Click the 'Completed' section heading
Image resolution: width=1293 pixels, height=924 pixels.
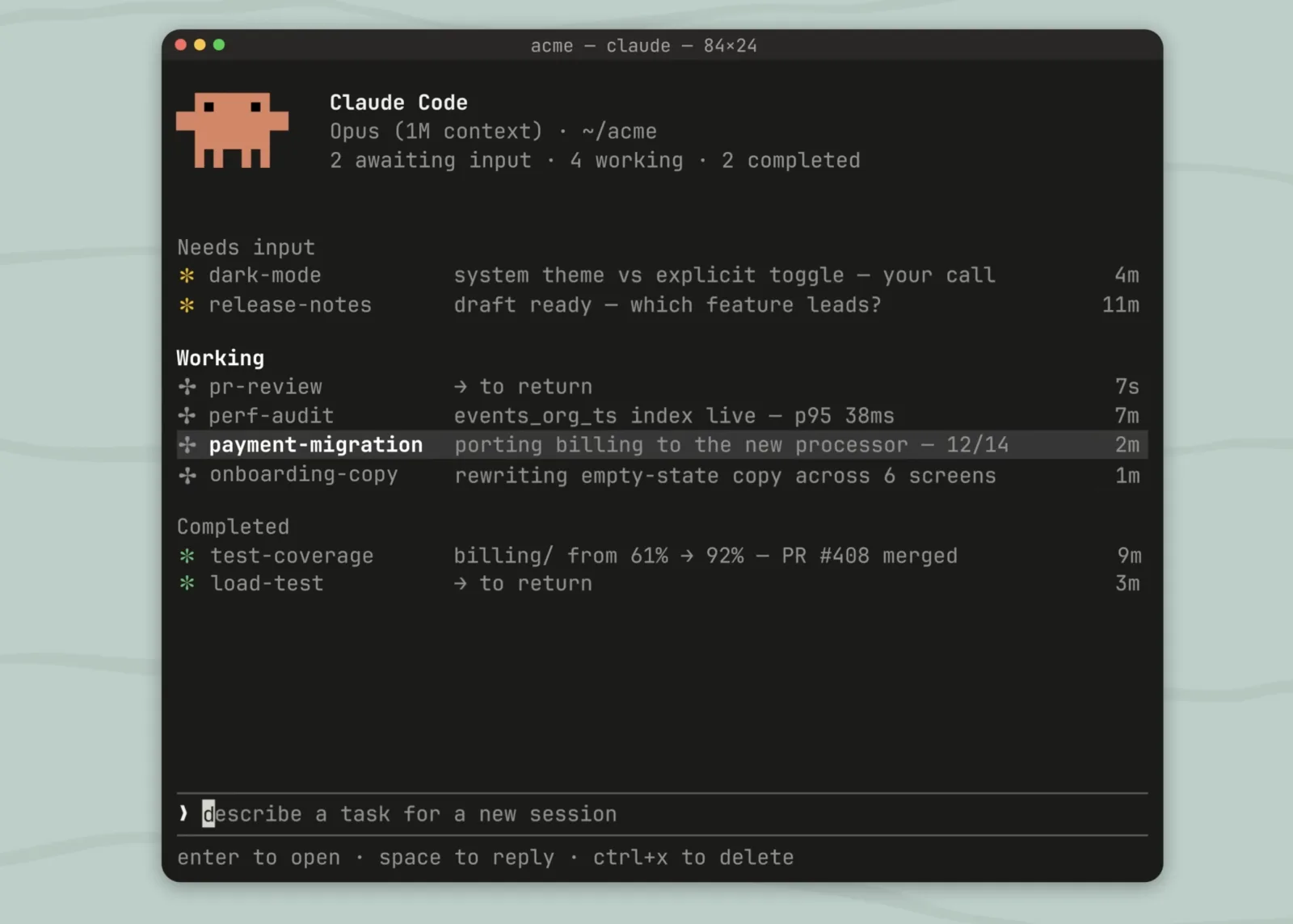[233, 527]
